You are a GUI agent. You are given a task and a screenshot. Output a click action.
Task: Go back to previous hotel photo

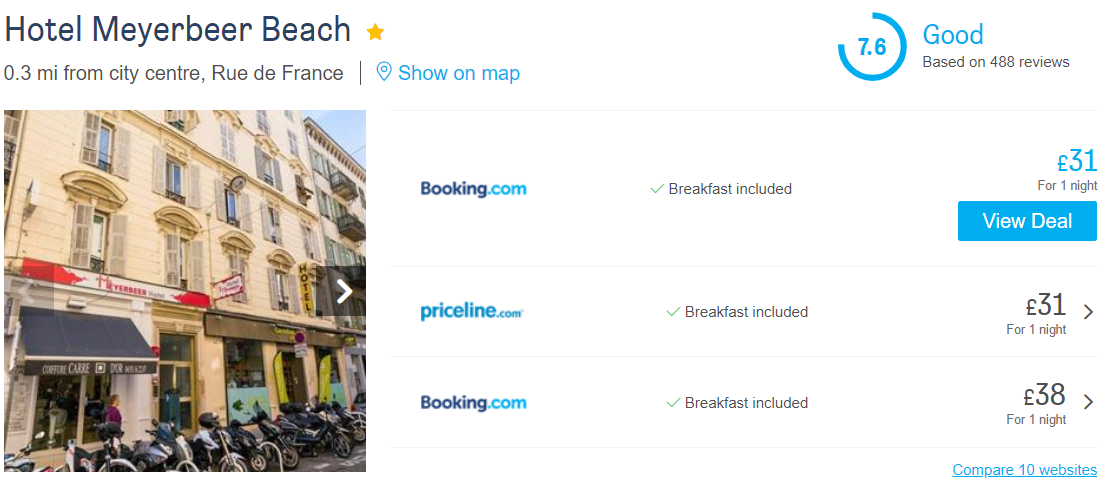coord(26,291)
